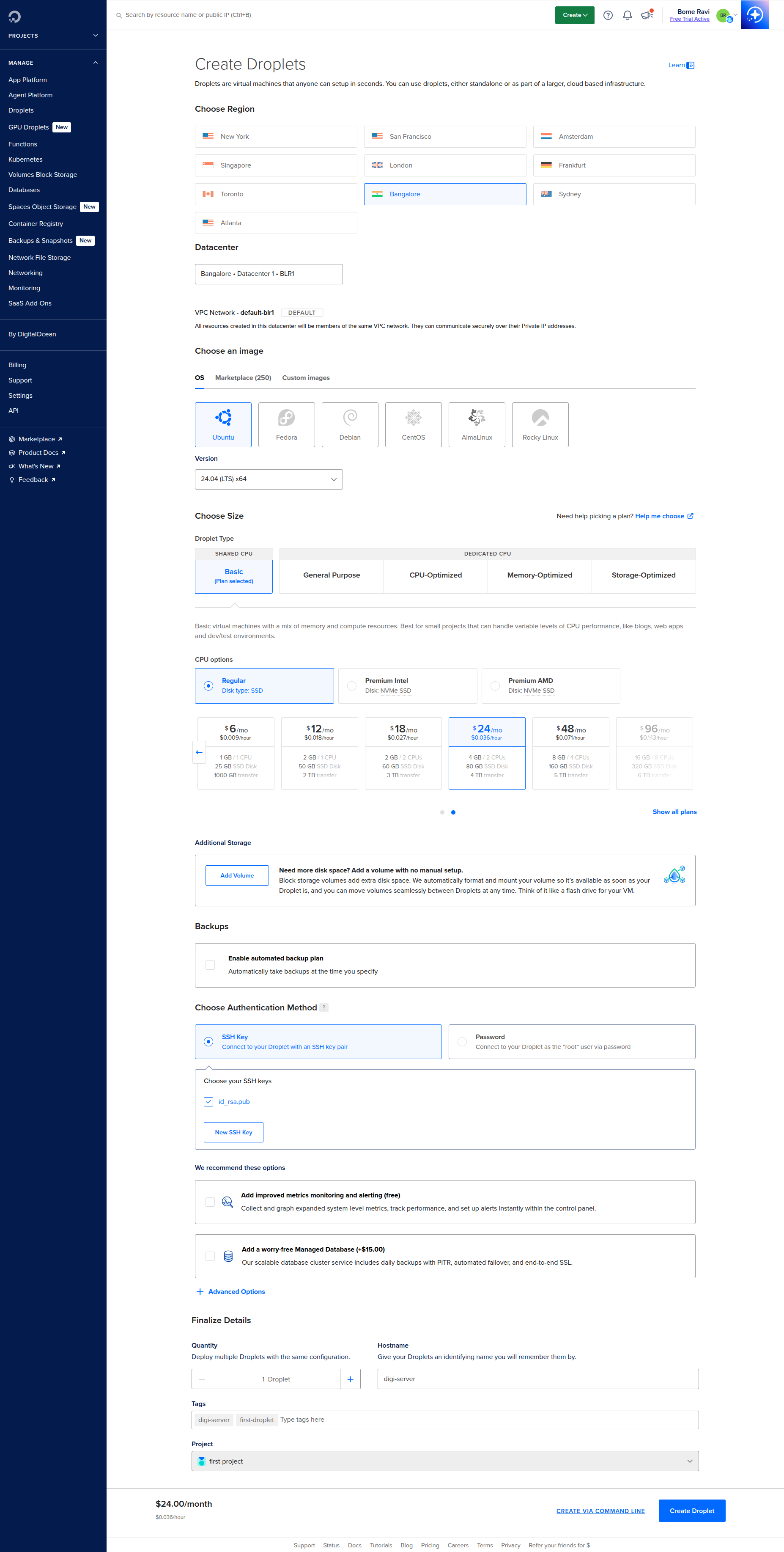Pick the CentOS image option
Viewport: 784px width, 1552px height.
point(413,424)
